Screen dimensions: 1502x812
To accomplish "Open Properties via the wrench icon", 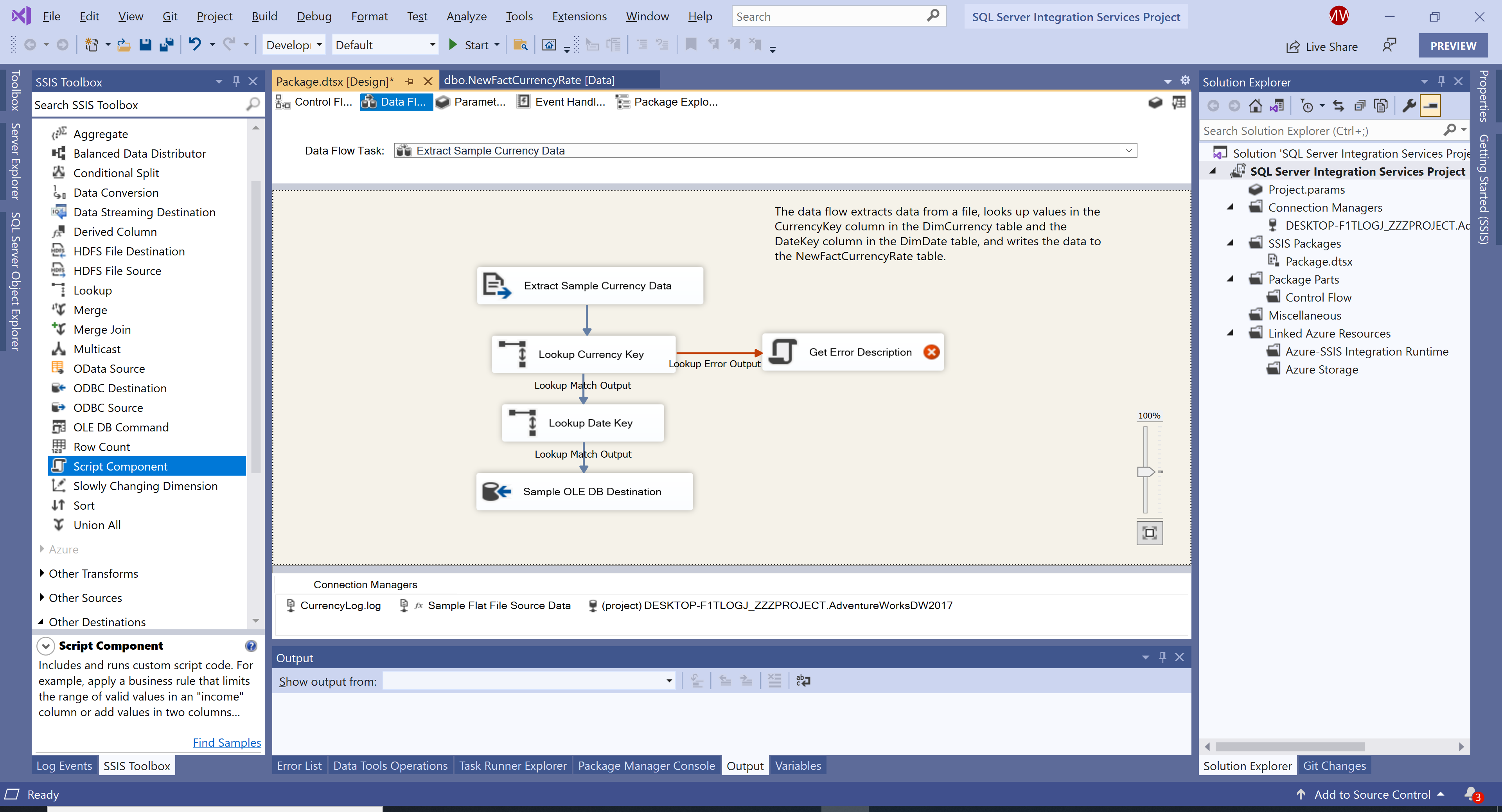I will point(1409,106).
